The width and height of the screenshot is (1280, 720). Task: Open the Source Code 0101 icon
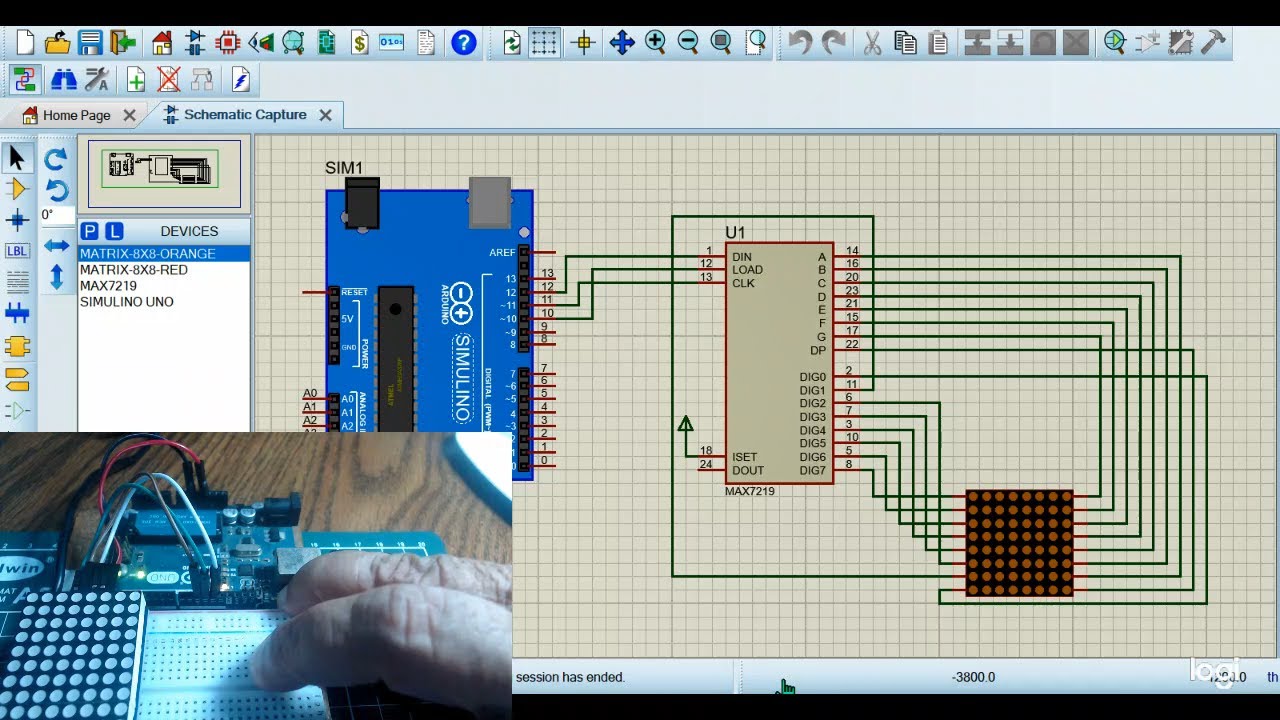pos(392,43)
